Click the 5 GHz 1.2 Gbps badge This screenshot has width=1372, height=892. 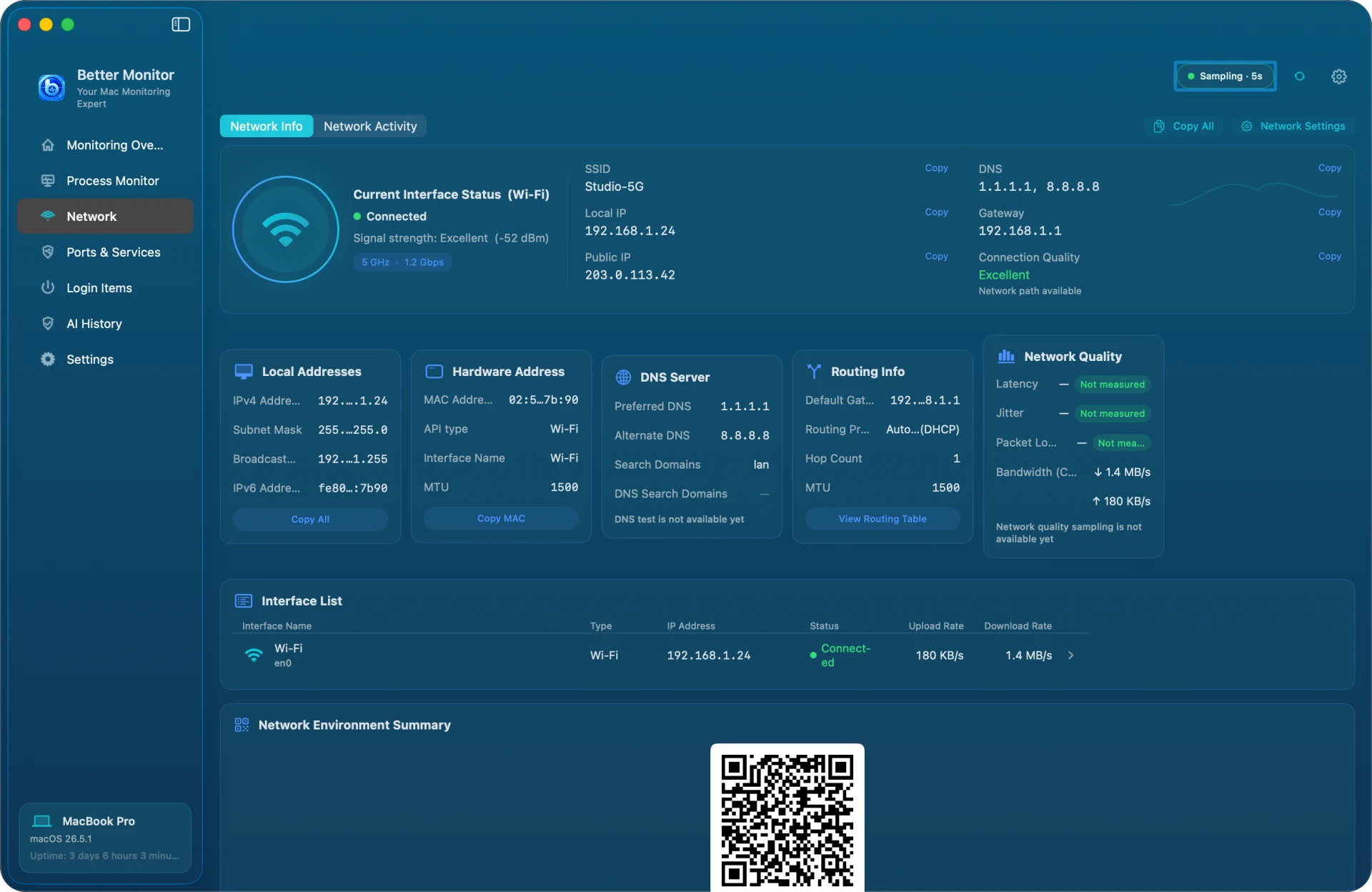(x=402, y=262)
